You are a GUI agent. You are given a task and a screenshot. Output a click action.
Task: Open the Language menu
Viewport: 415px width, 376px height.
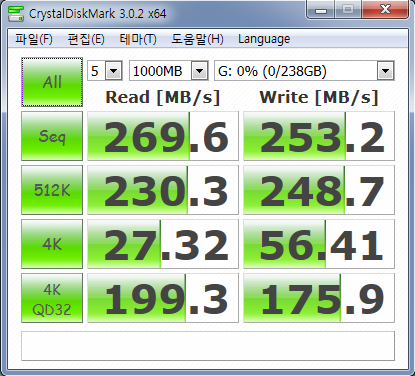pos(264,39)
